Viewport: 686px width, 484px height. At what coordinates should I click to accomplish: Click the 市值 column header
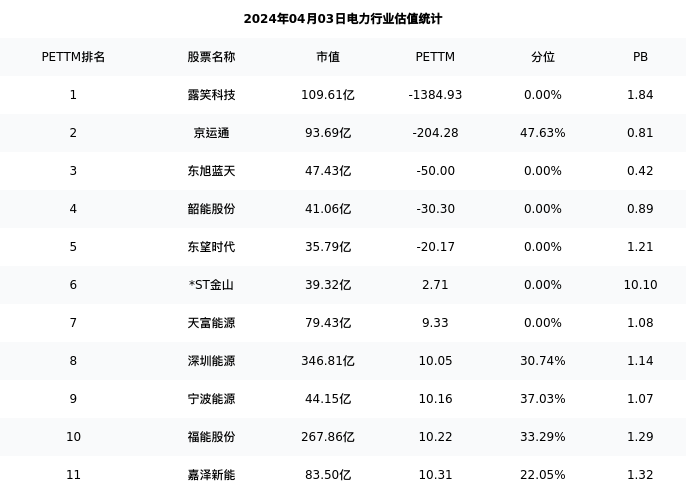point(328,57)
